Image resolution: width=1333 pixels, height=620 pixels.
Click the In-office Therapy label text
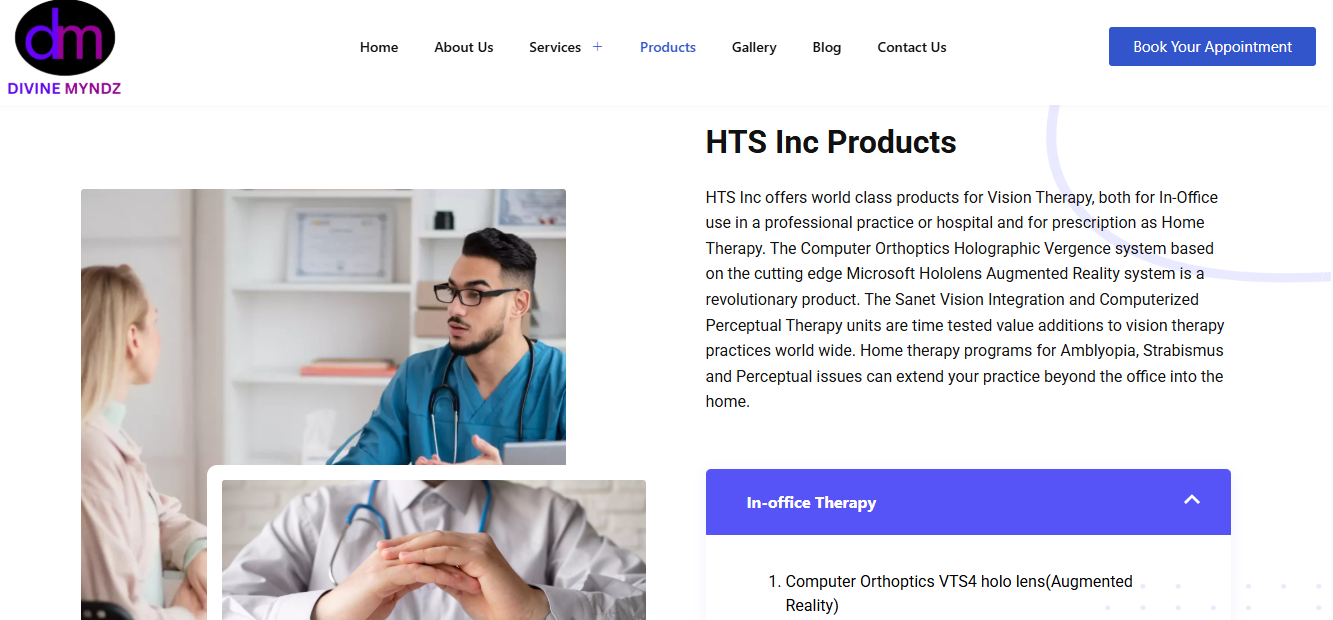pyautogui.click(x=811, y=502)
